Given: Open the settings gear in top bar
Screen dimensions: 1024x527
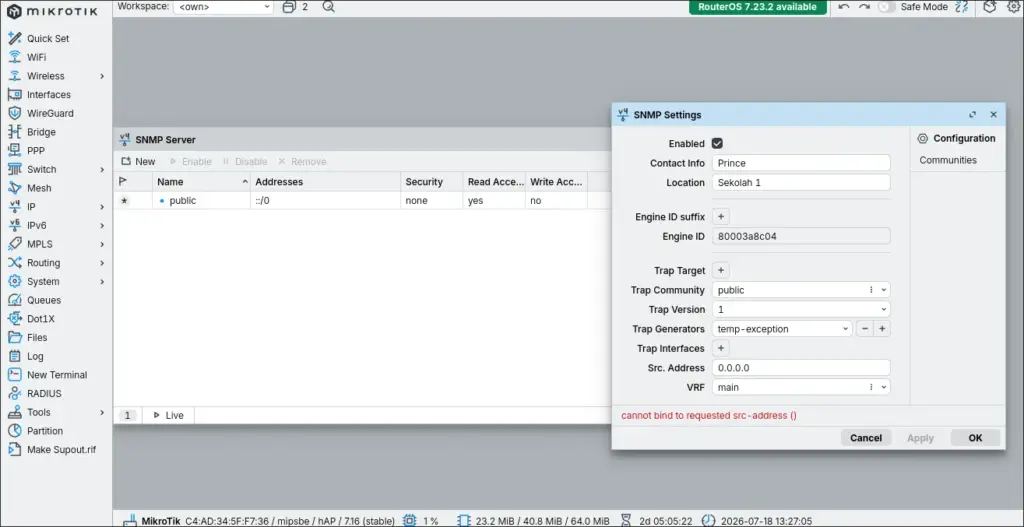Looking at the screenshot, I should [1013, 7].
